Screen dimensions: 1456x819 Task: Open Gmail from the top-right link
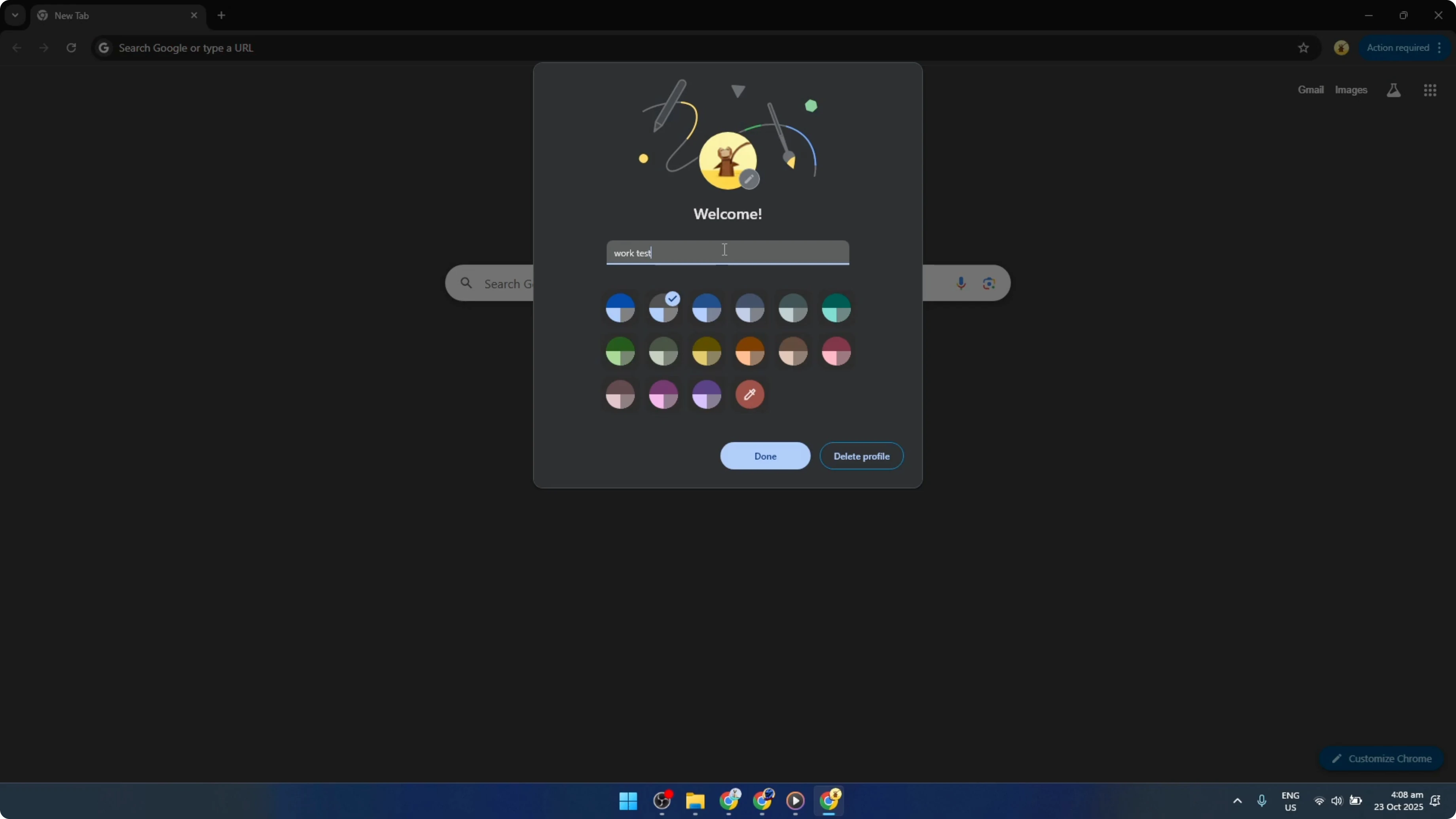point(1310,90)
